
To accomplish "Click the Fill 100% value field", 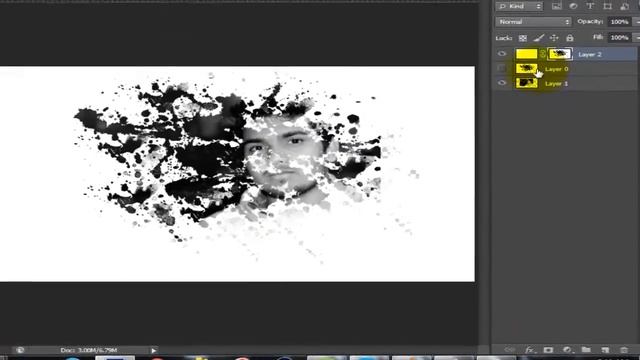I will click(x=619, y=38).
